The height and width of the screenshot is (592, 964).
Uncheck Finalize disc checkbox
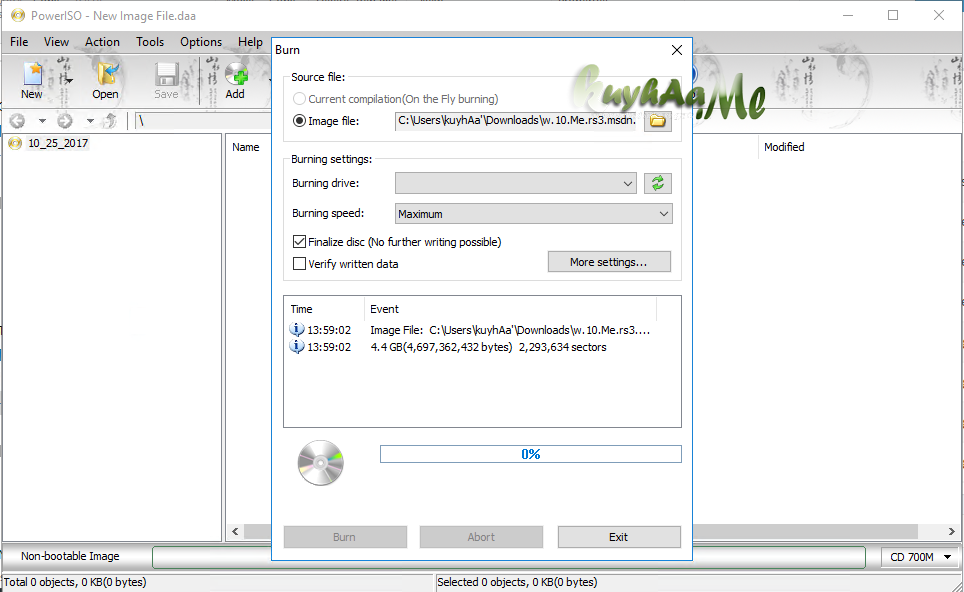(299, 242)
